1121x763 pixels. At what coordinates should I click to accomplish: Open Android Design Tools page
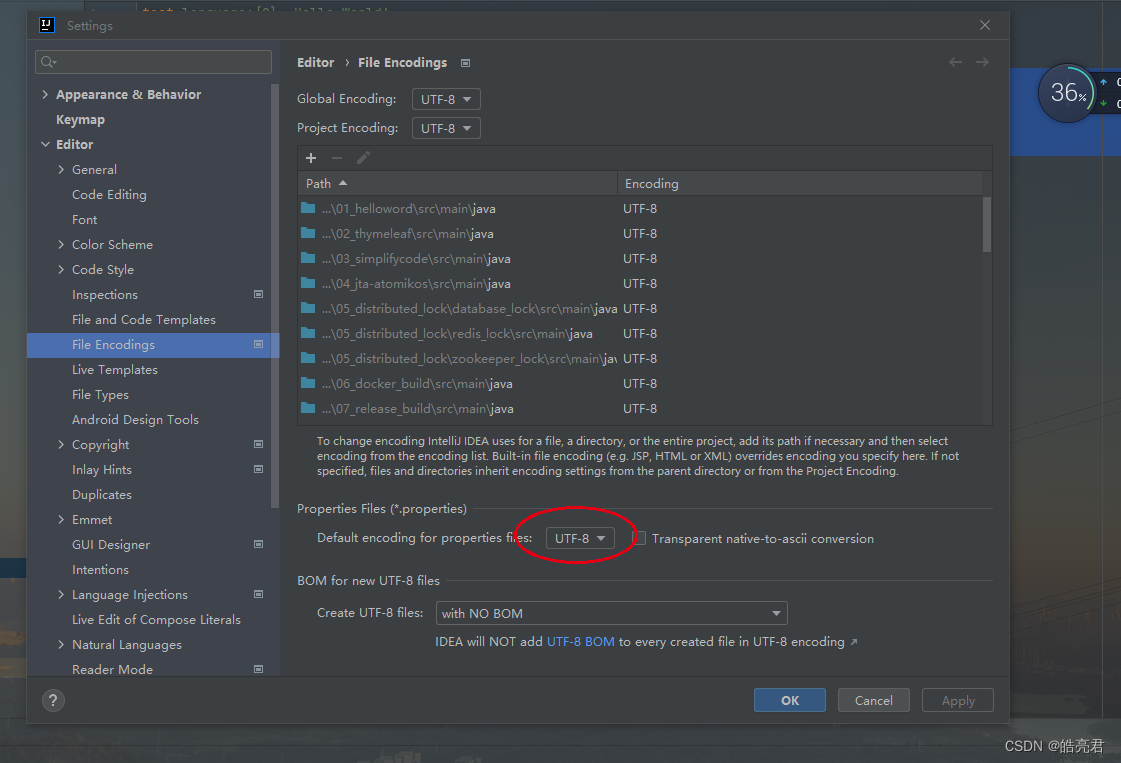(135, 420)
